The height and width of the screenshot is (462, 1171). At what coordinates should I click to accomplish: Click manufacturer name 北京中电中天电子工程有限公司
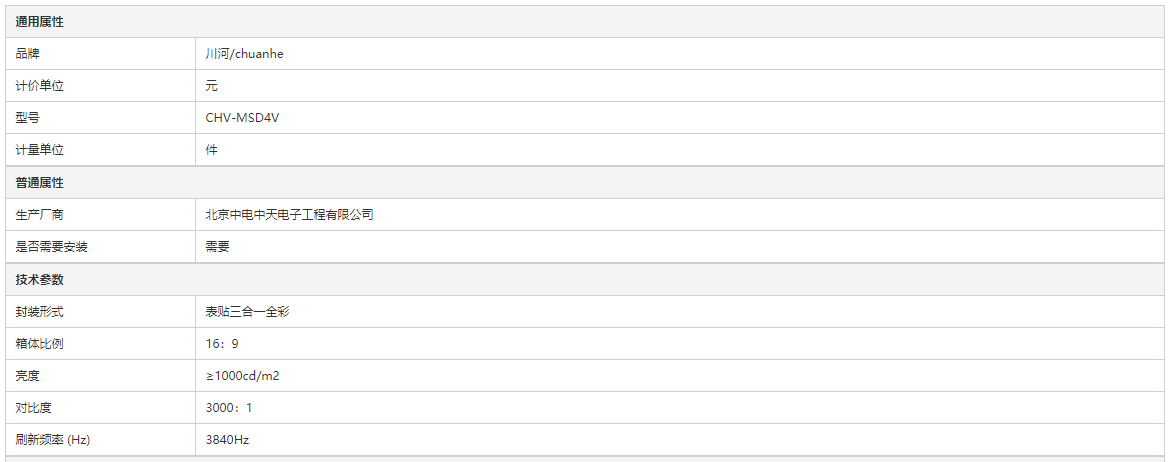coord(289,215)
